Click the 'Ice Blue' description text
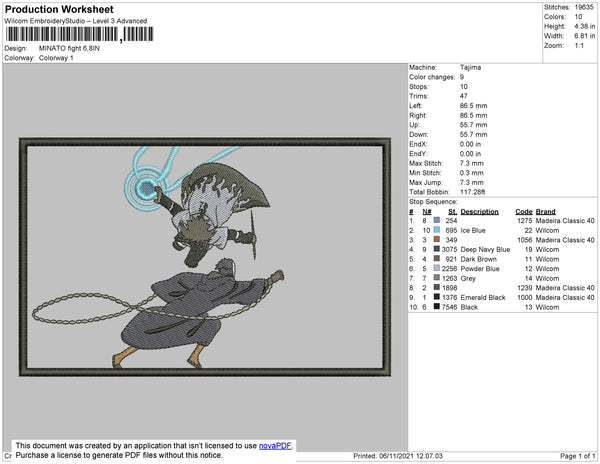 (473, 230)
